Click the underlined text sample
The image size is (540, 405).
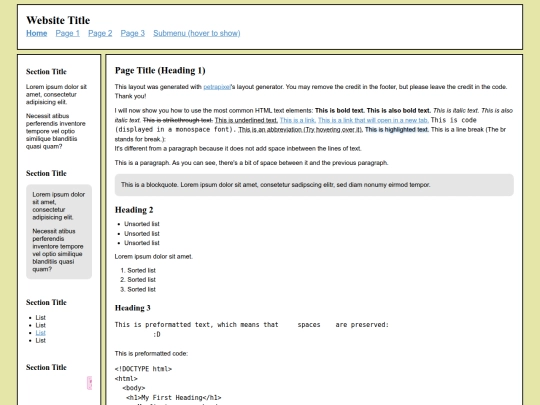click(246, 120)
